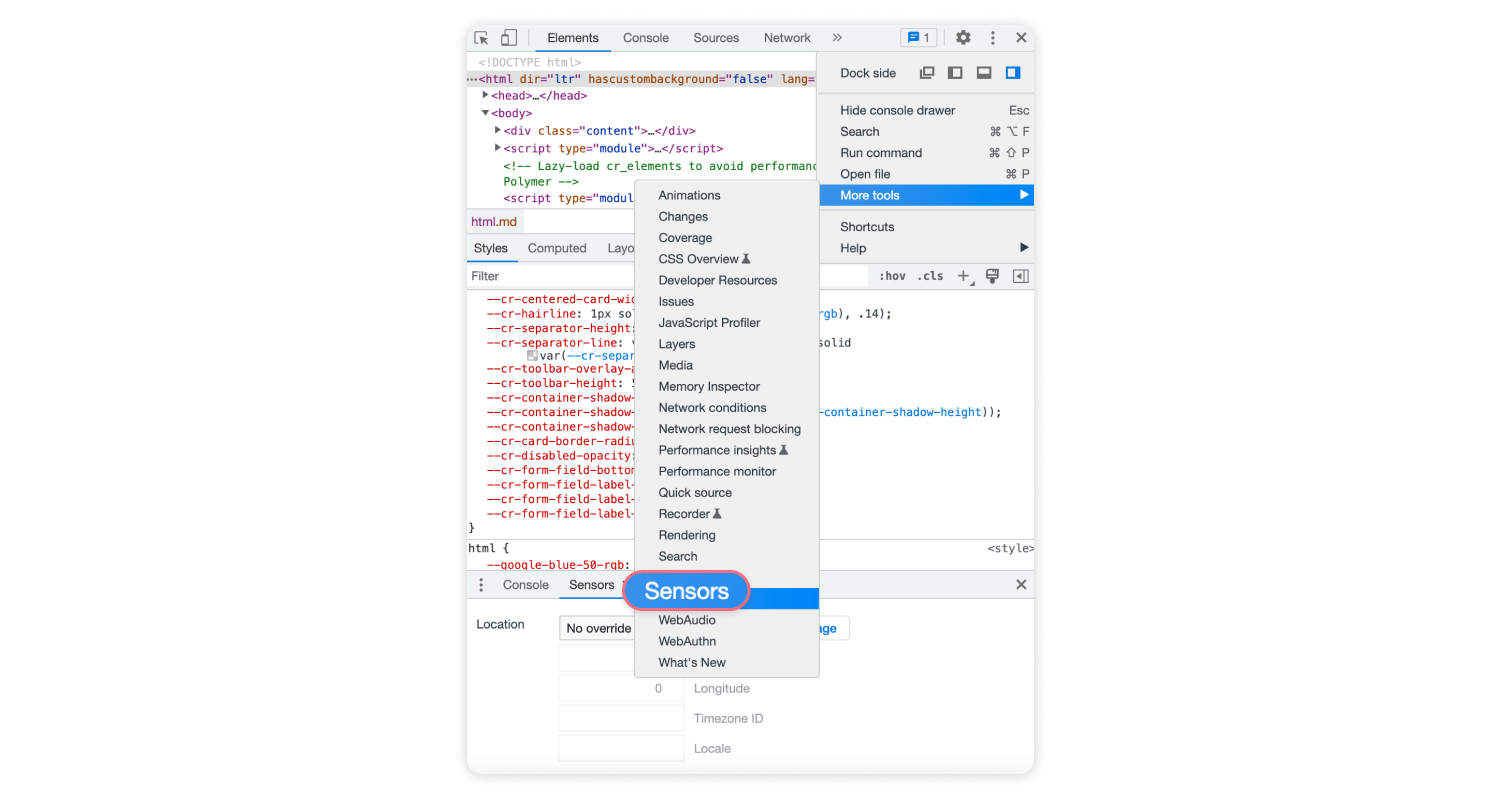Switch to the Network panel tab
The image size is (1500, 800).
tap(786, 37)
